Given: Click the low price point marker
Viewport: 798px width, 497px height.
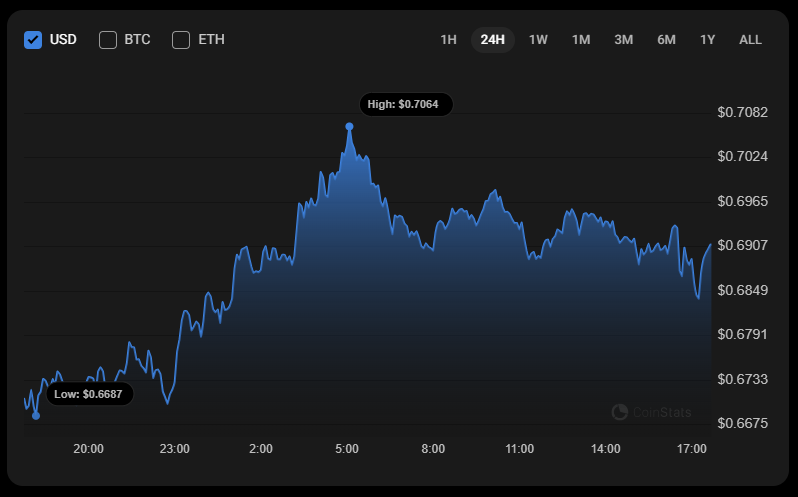Looking at the screenshot, I should 36,416.
